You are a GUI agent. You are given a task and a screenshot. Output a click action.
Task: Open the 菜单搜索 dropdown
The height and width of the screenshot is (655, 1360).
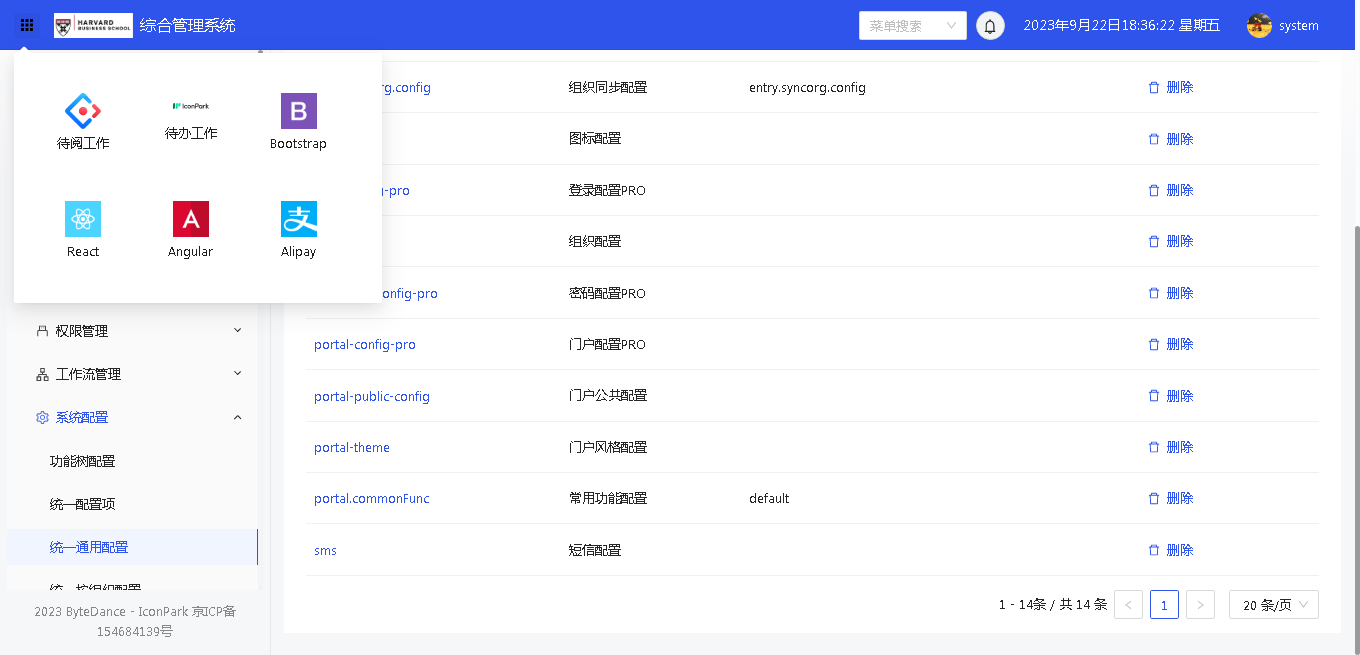point(912,26)
